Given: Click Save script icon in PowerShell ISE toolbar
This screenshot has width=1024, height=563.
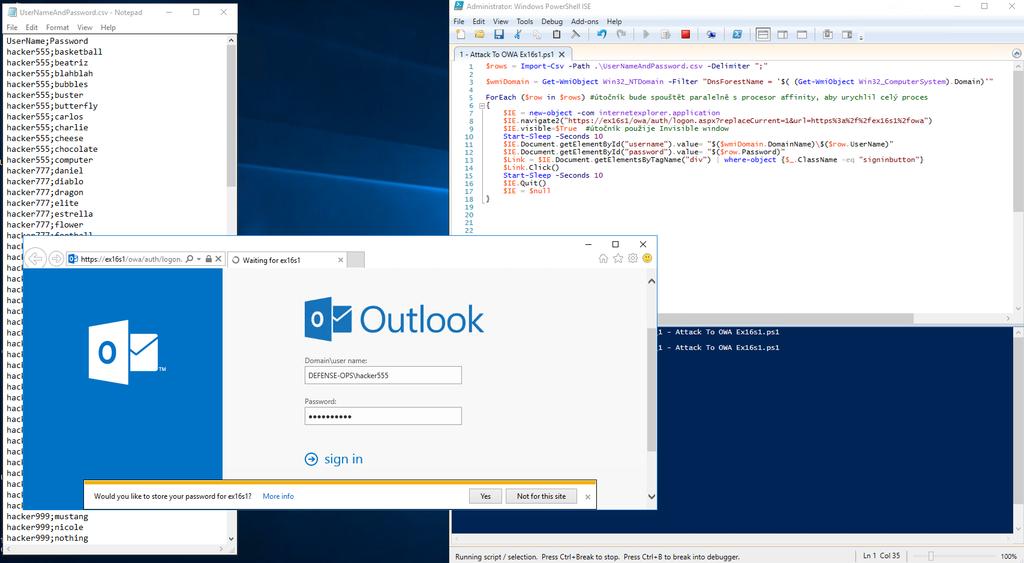Looking at the screenshot, I should [498, 35].
